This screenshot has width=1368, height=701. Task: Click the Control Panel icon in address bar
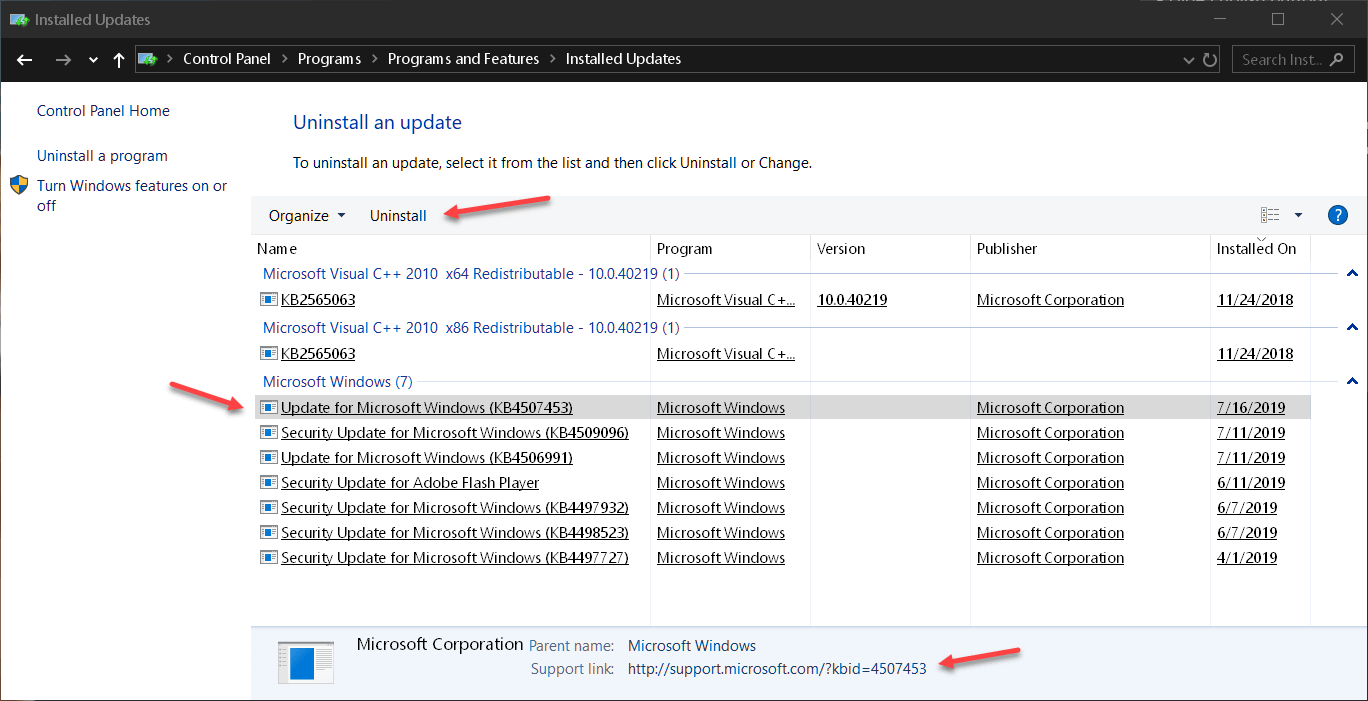148,59
